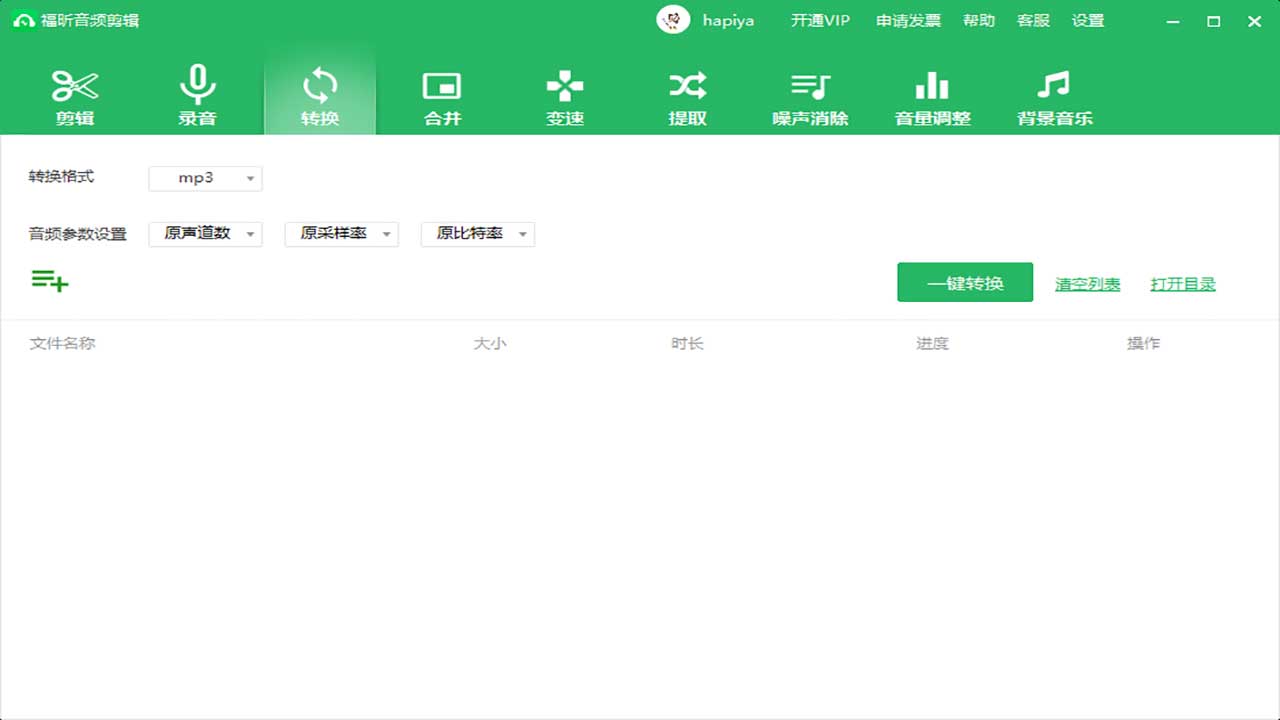
Task: Expand the 原声道数 channel dropdown
Action: pos(205,234)
